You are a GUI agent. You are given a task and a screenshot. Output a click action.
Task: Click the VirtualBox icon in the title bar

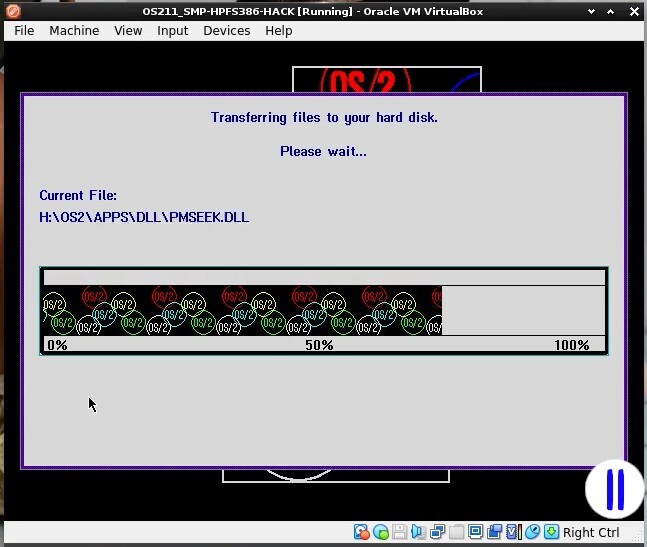(13, 11)
